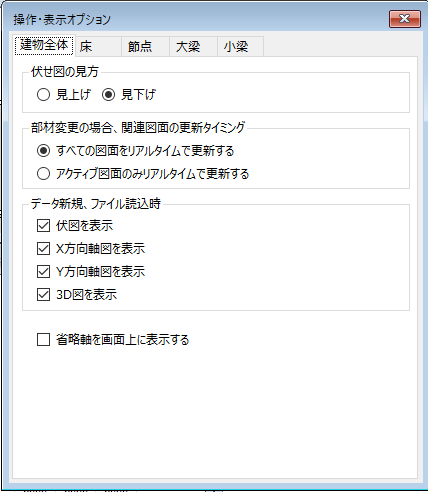
Task: Click the 建物全体 tab
Action: [x=44, y=45]
